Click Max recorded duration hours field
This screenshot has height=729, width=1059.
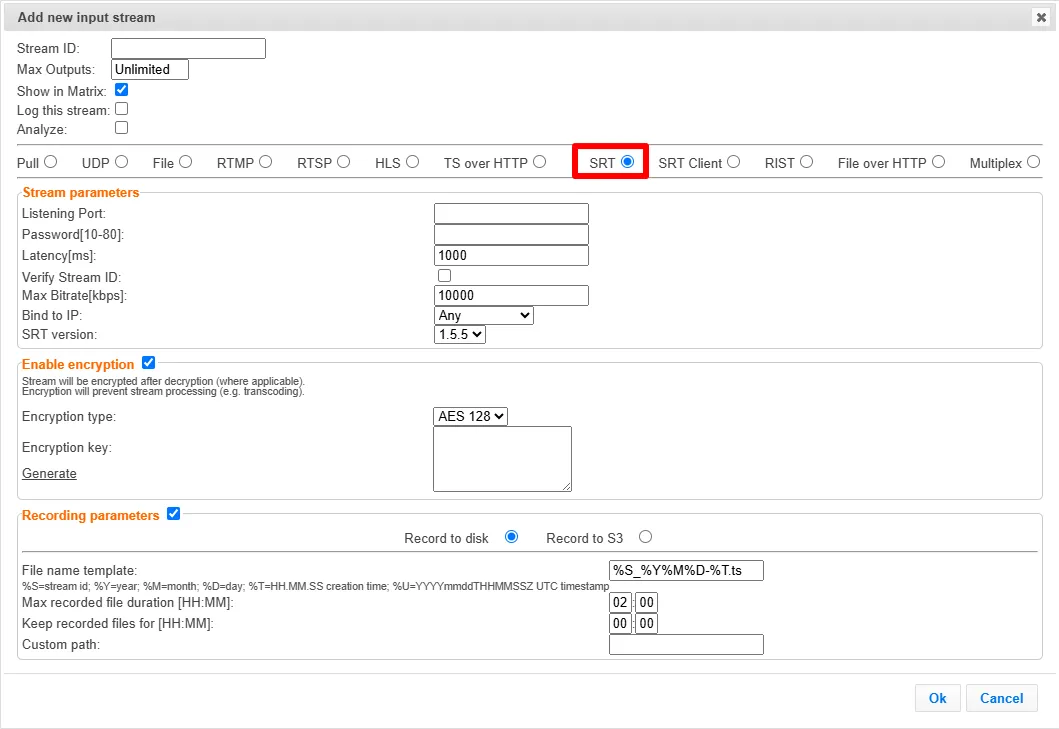pos(620,603)
